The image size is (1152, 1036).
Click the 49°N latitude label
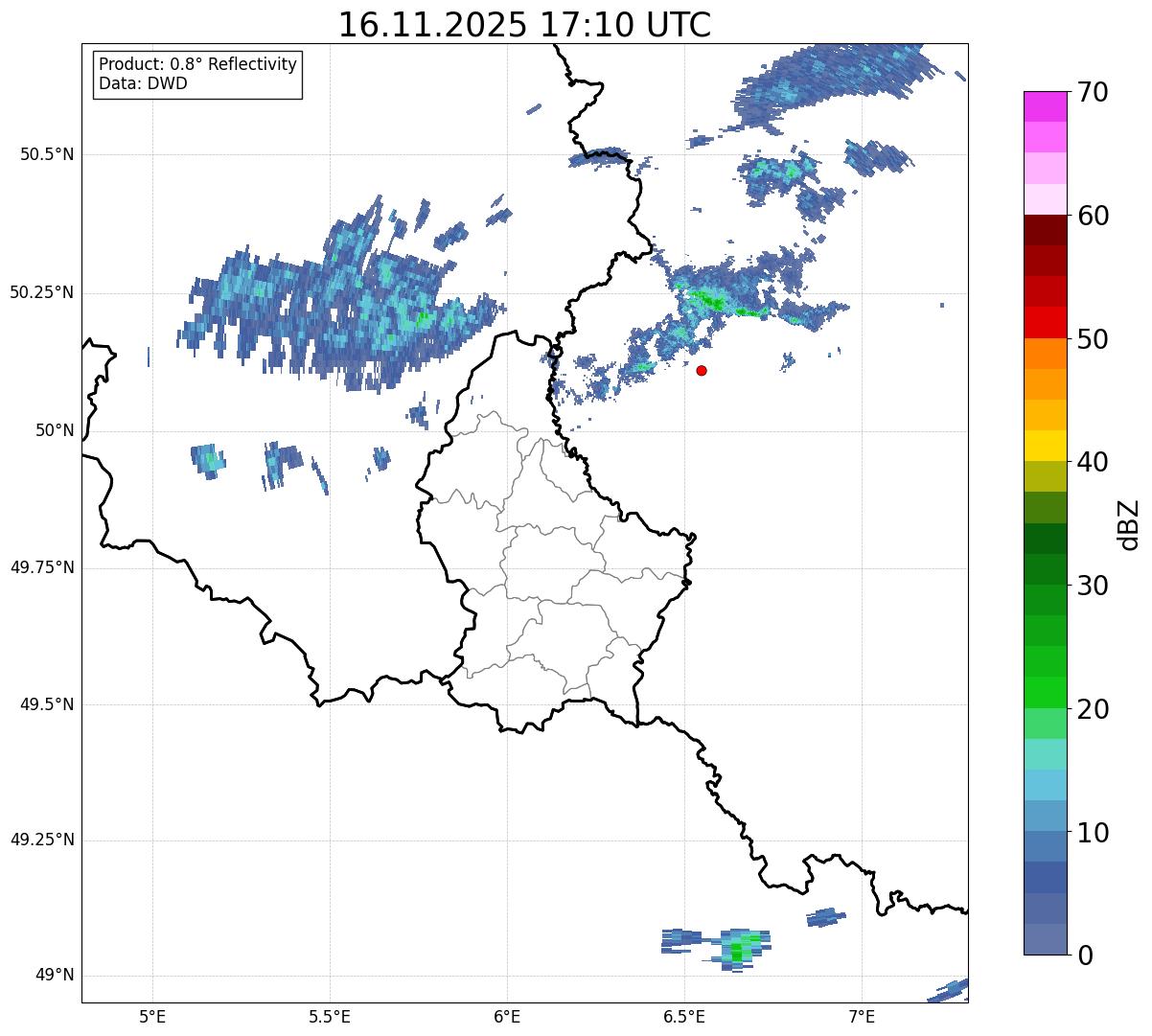[x=55, y=976]
